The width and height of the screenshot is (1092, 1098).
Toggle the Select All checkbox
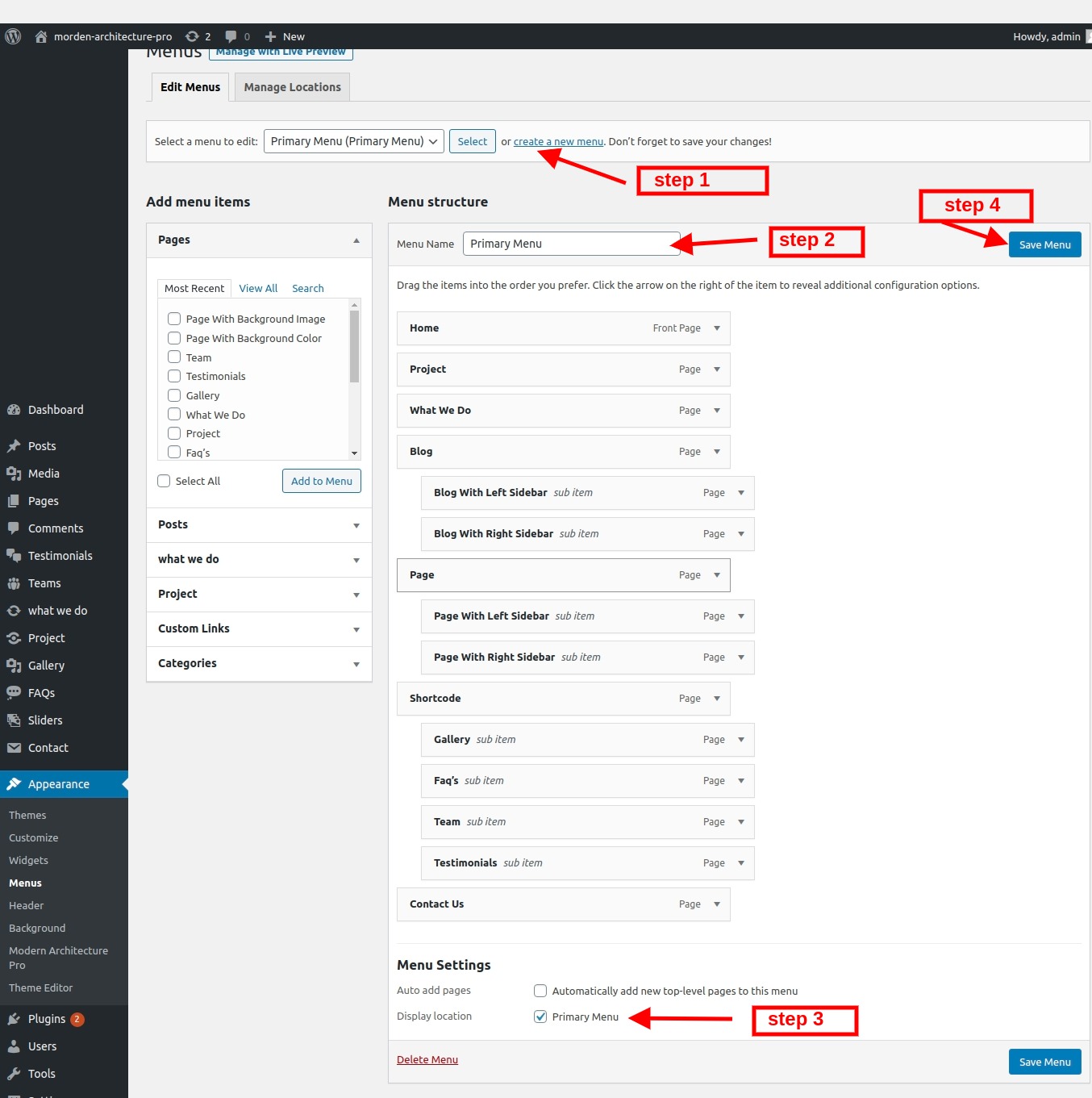point(164,481)
